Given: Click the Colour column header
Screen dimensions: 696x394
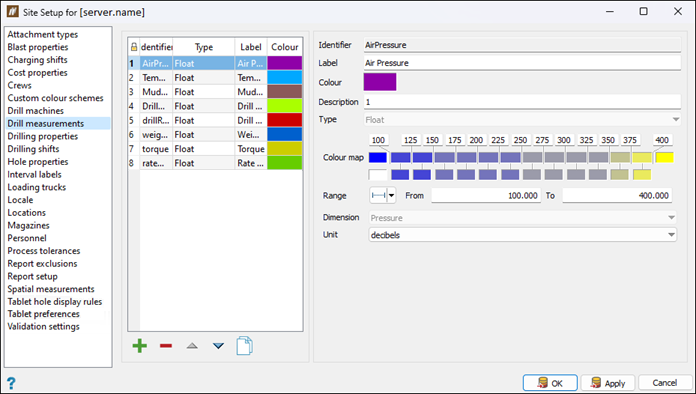Looking at the screenshot, I should (285, 47).
